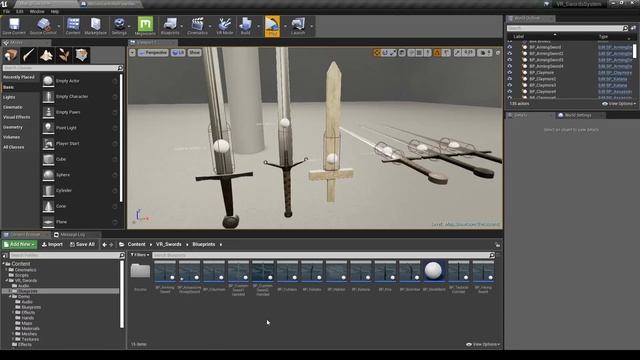This screenshot has height=360, width=640.
Task: Toggle visibility of the BP_Claymore2 actor
Action: coord(509,79)
